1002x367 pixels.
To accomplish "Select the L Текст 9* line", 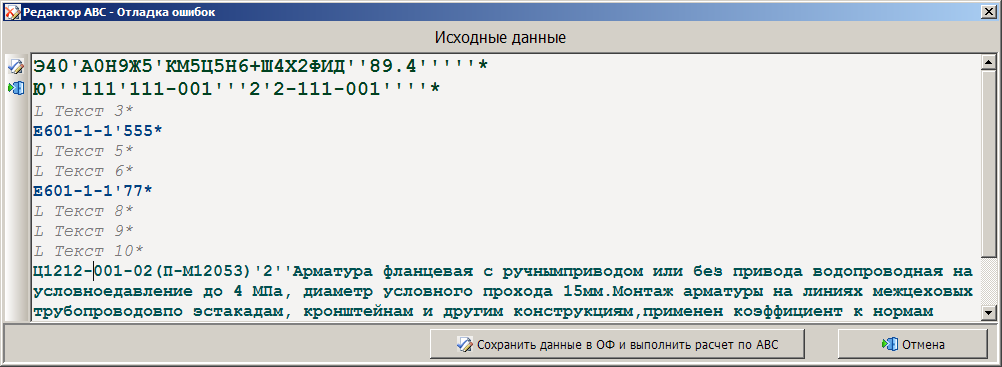I will [x=83, y=230].
